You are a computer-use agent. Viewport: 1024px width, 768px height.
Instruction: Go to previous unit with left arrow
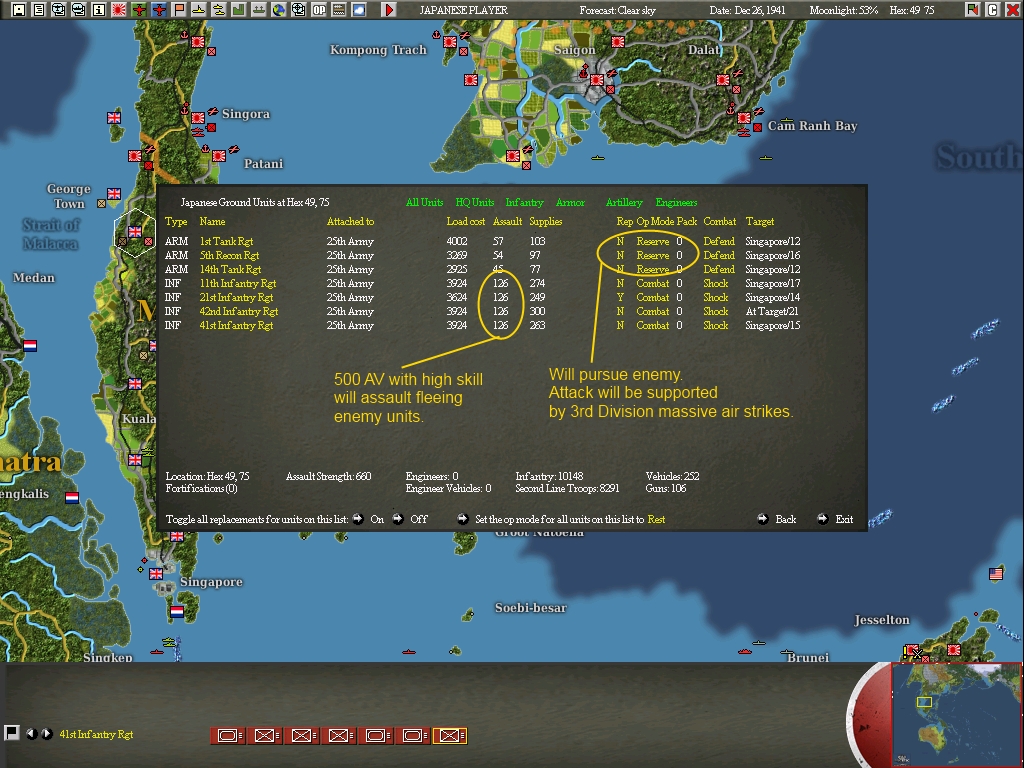[31, 733]
